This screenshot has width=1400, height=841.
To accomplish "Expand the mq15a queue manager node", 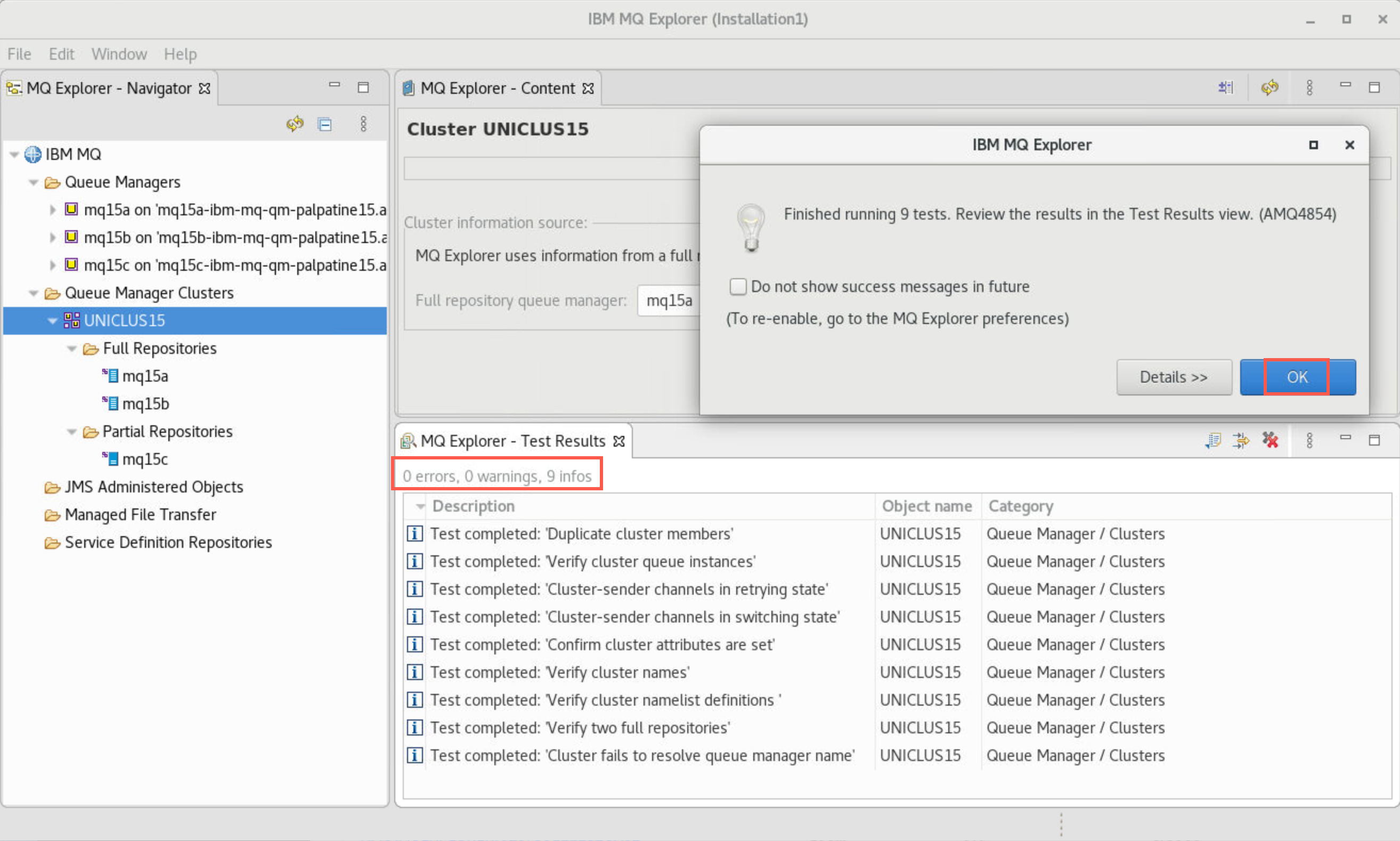I will tap(53, 209).
